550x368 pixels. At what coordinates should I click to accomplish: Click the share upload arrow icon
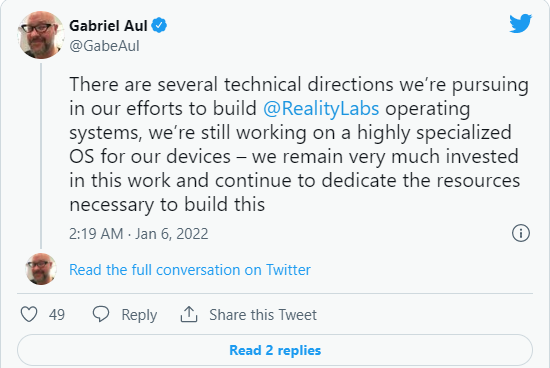coord(189,314)
